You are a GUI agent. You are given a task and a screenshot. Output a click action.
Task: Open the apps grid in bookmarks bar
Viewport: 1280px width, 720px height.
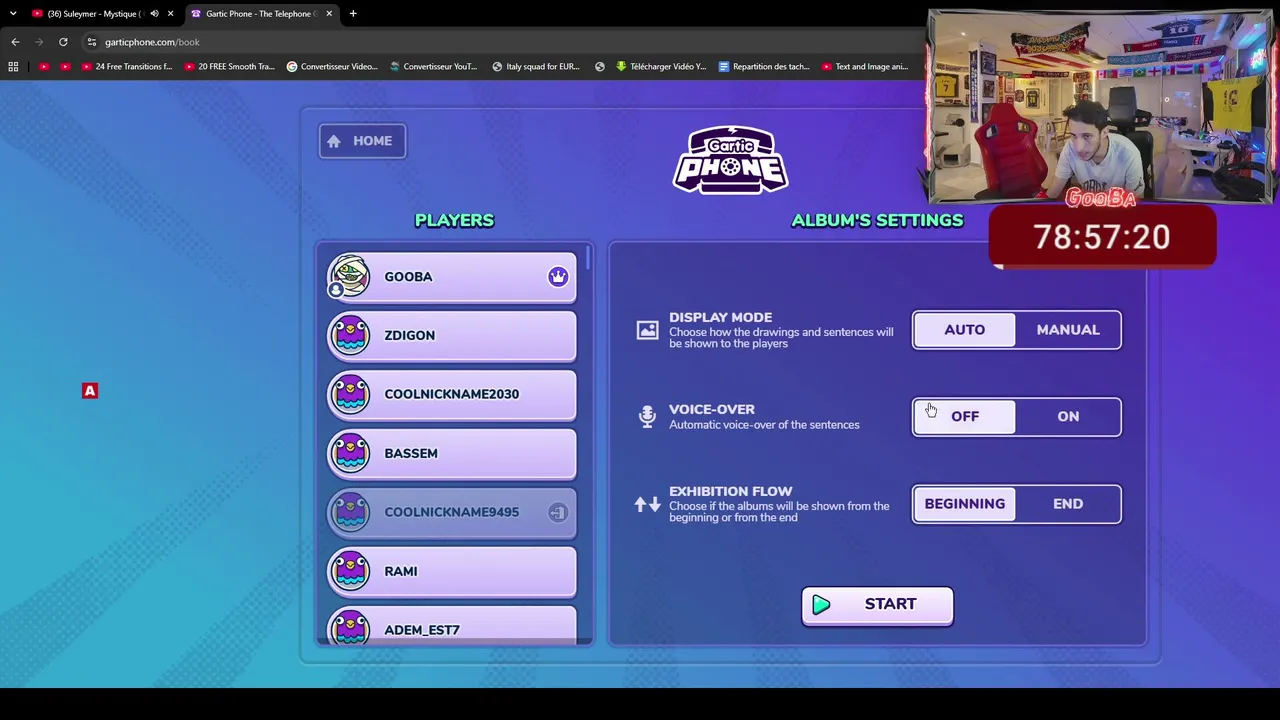(13, 67)
